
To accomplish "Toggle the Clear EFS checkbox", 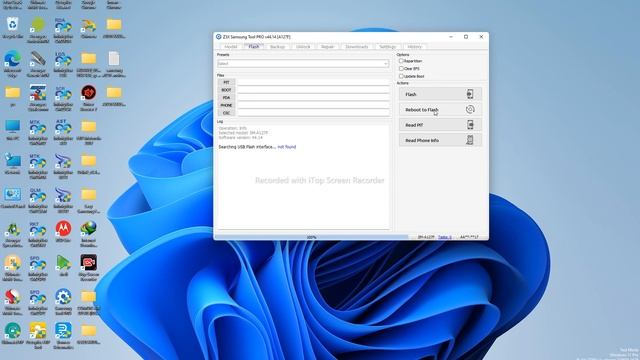I will [x=401, y=69].
